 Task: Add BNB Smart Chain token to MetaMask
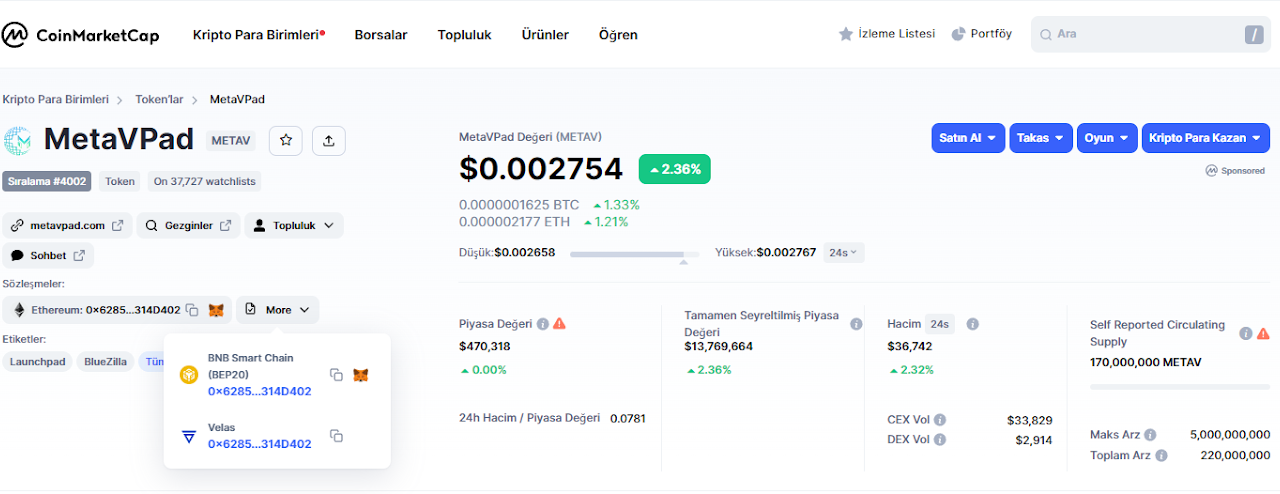(361, 375)
